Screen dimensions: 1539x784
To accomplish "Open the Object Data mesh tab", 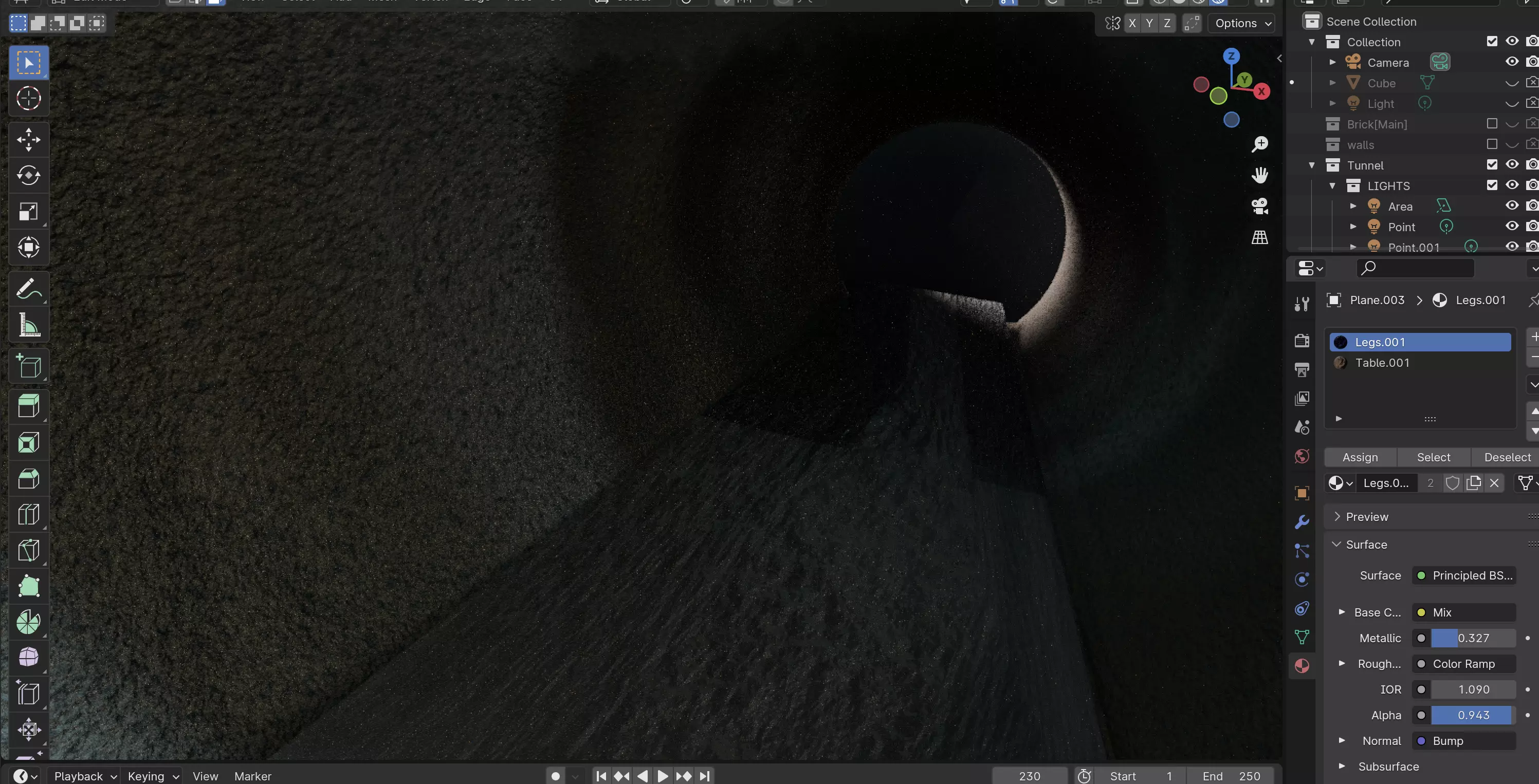I will coord(1302,637).
